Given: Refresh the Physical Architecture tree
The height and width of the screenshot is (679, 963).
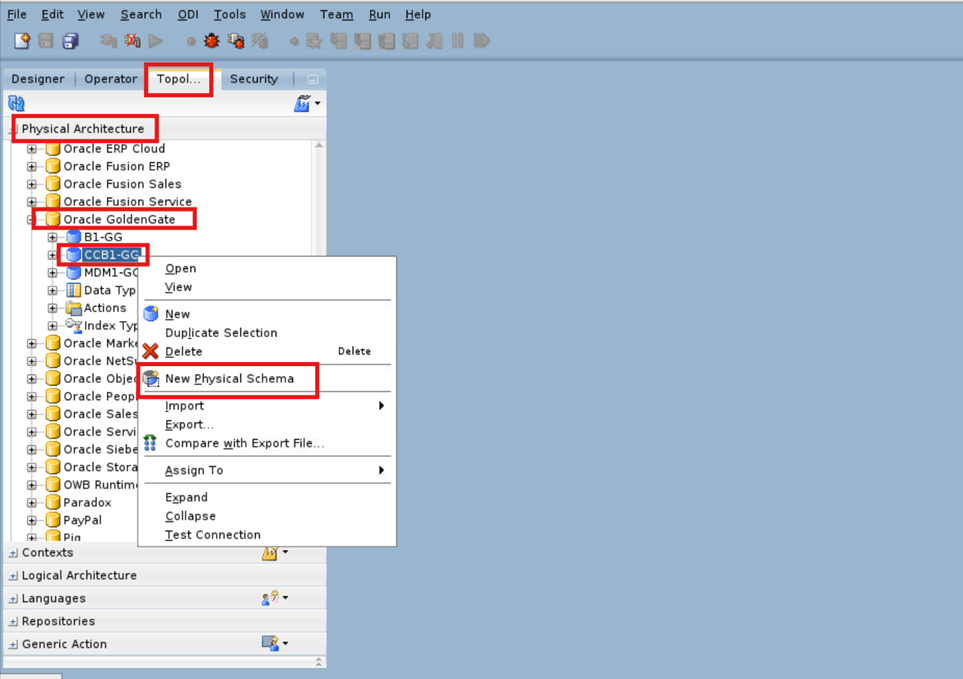Looking at the screenshot, I should [15, 103].
